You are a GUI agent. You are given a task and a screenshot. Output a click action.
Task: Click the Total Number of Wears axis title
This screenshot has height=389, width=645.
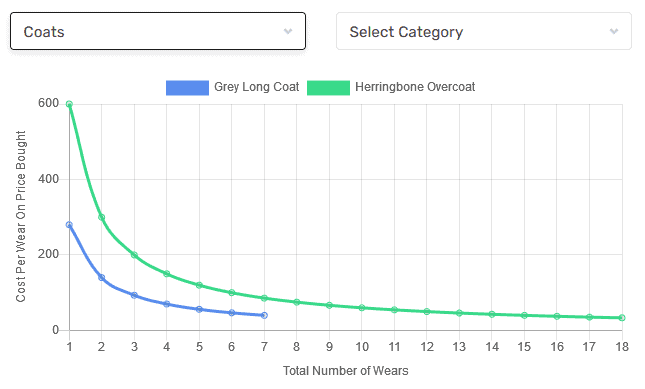tap(346, 371)
